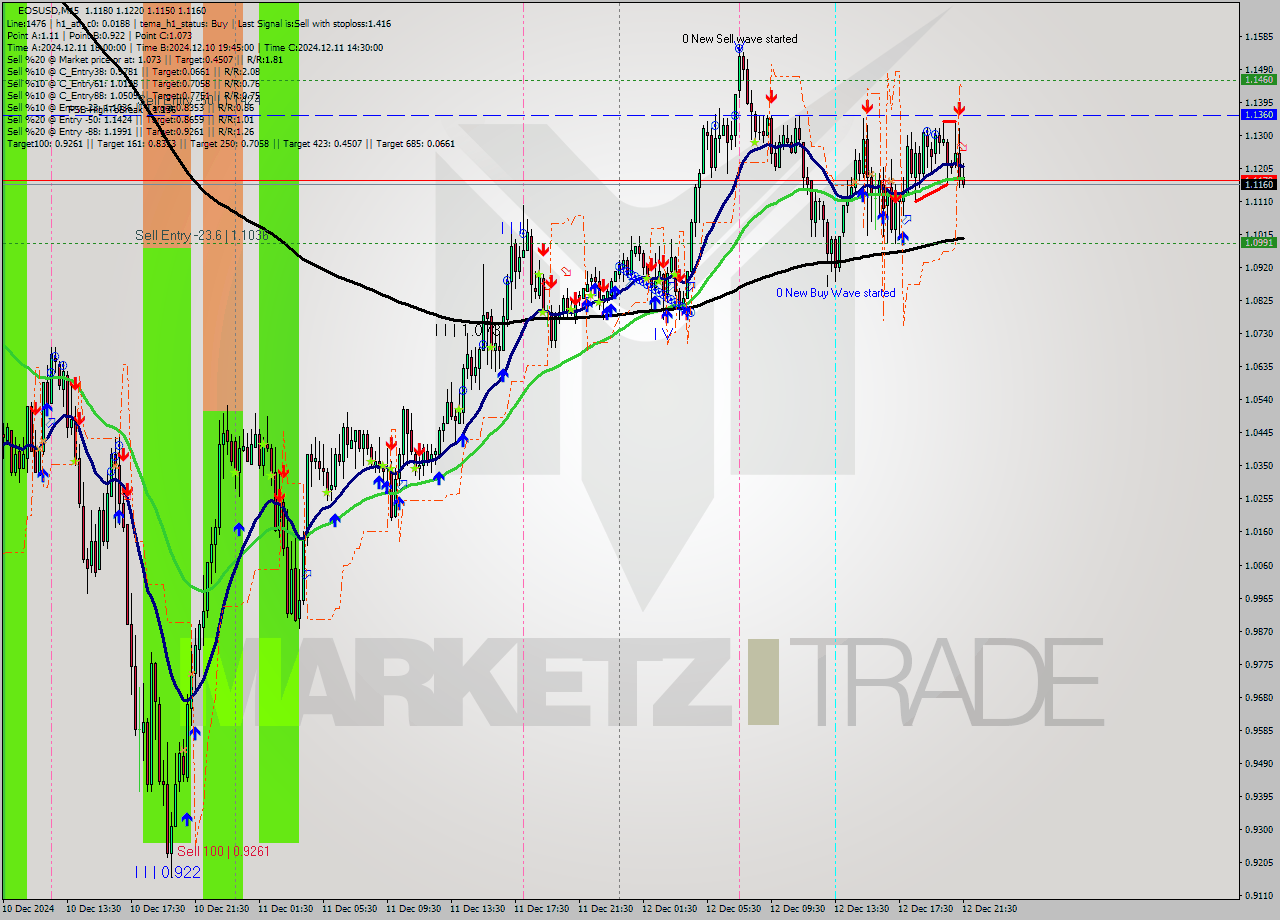Click the 1.0350 price axis label

tap(1258, 466)
